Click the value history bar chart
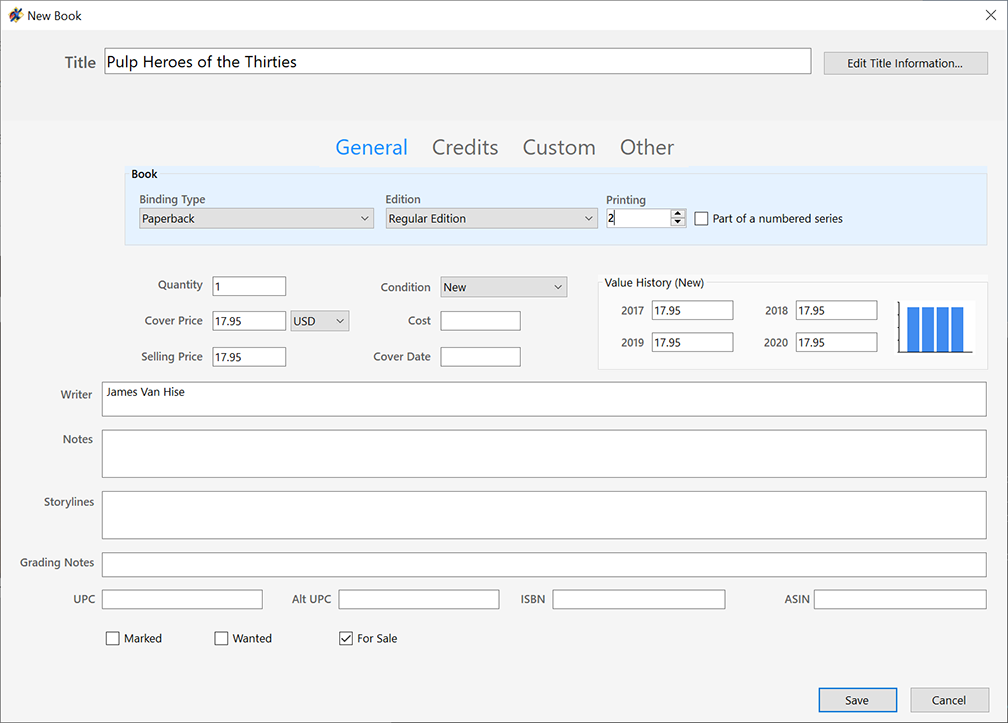The image size is (1008, 723). click(x=935, y=328)
